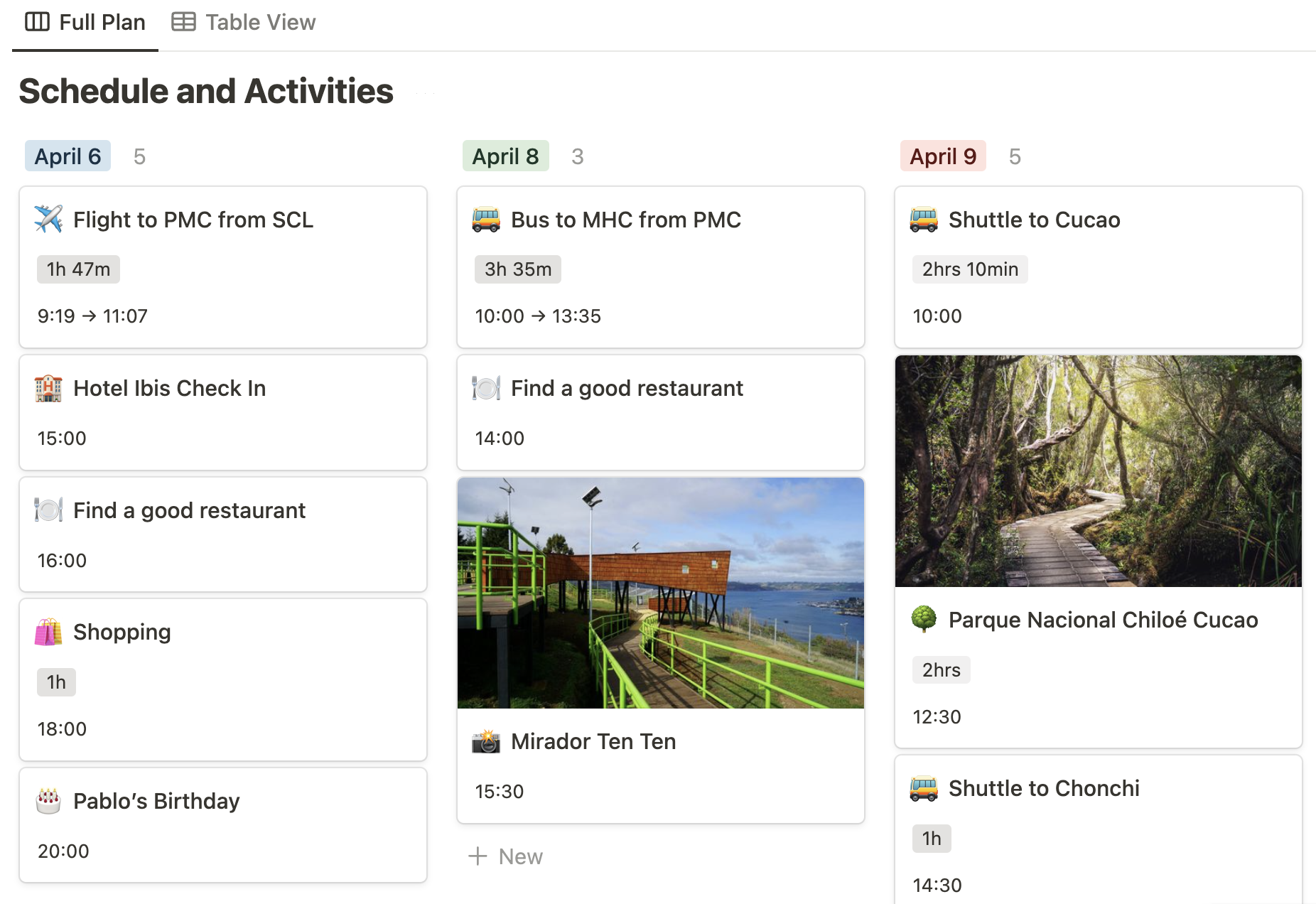The image size is (1316, 904).
Task: Click the bus icon on Shuttle to Chonchi
Action: click(x=924, y=788)
